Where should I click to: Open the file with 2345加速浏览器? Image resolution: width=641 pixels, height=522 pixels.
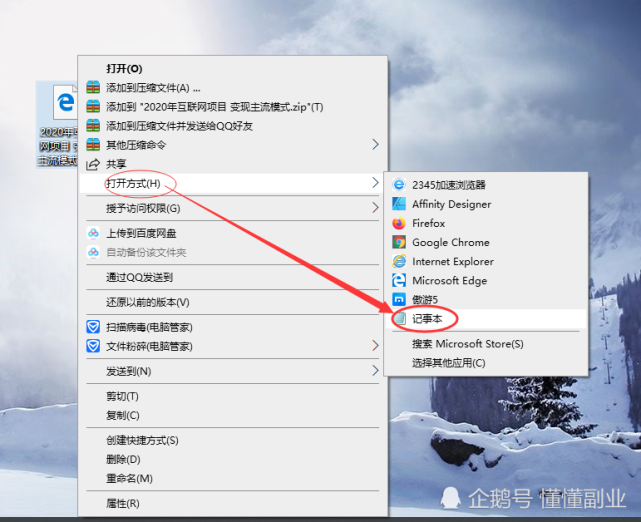pyautogui.click(x=486, y=185)
